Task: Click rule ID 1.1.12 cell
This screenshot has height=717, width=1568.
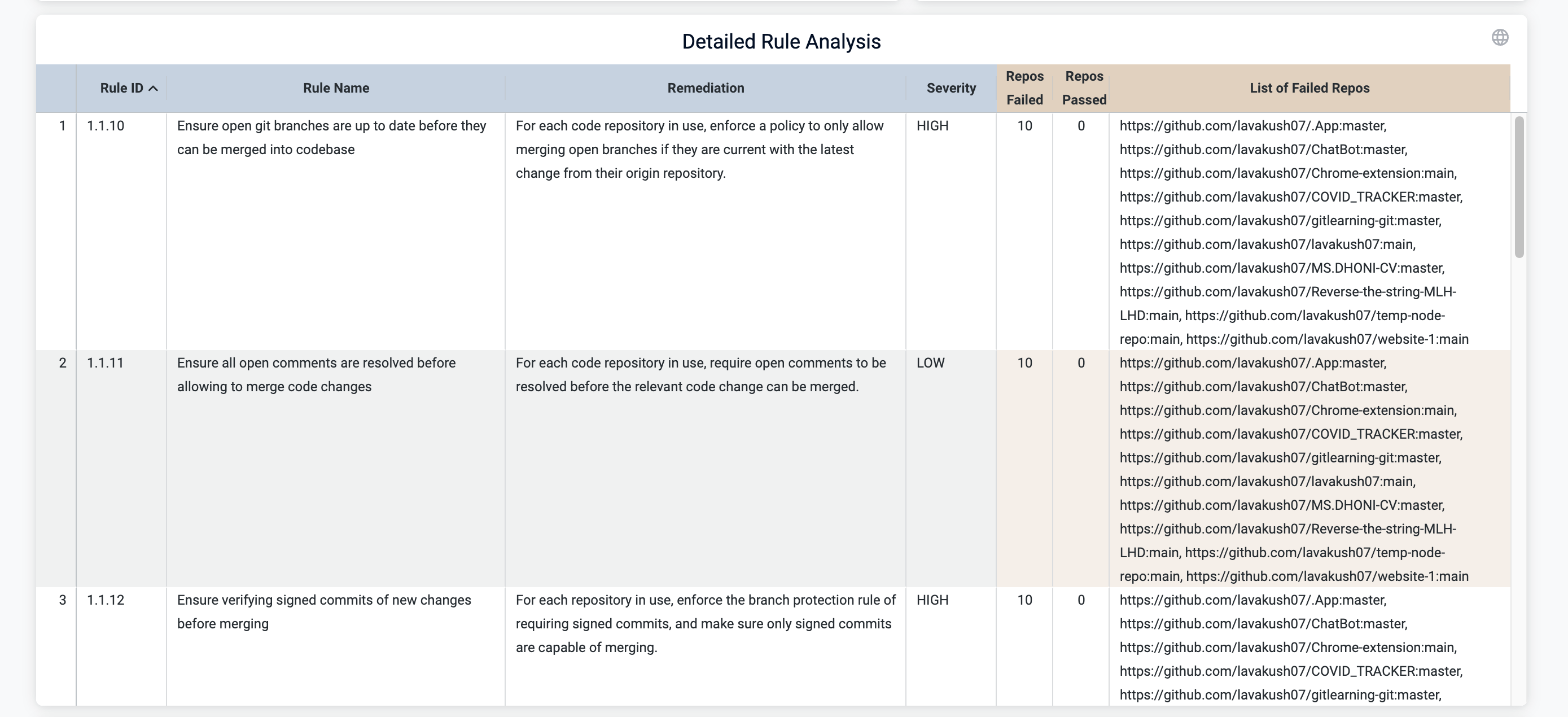Action: pos(106,600)
